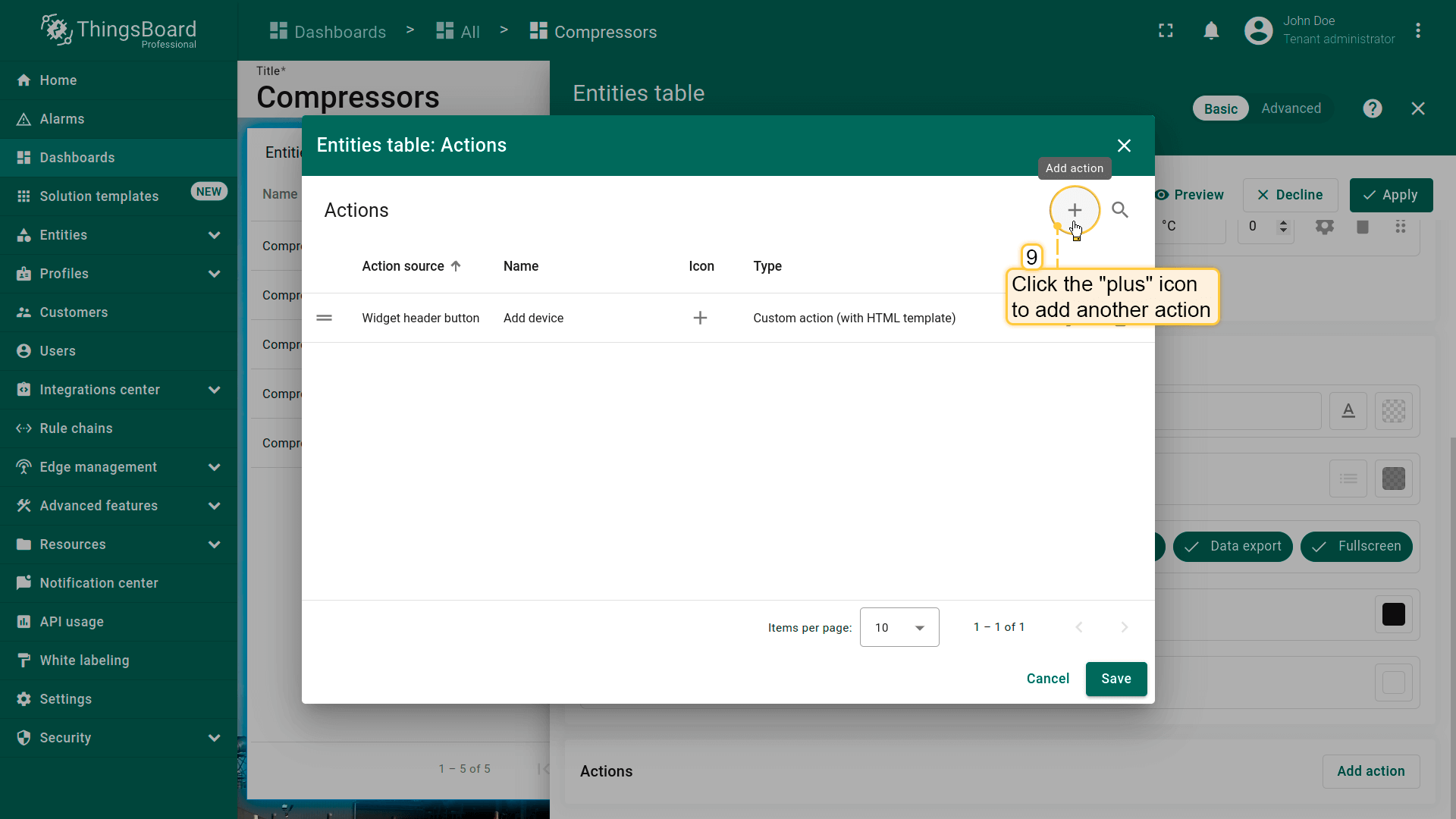Click the Save button

point(1116,679)
